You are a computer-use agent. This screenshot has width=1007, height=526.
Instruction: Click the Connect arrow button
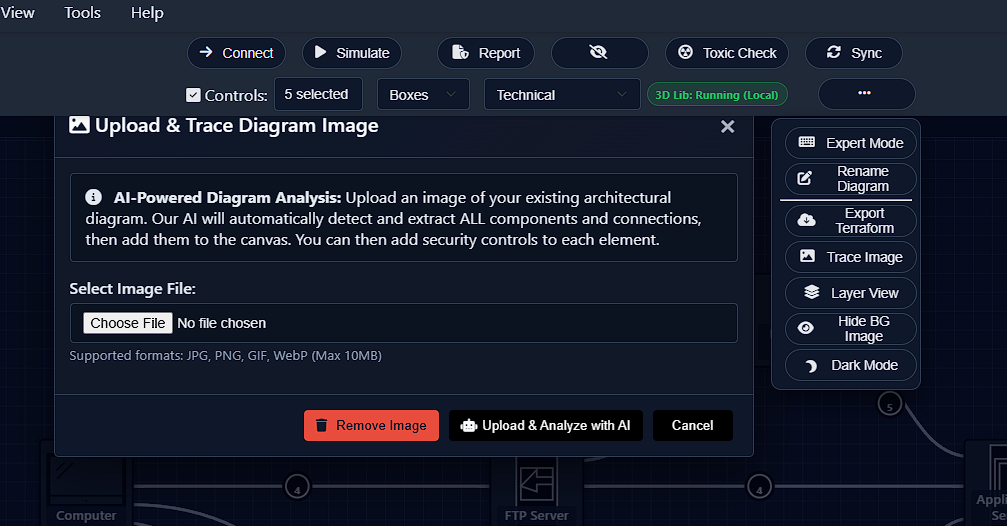(x=236, y=53)
